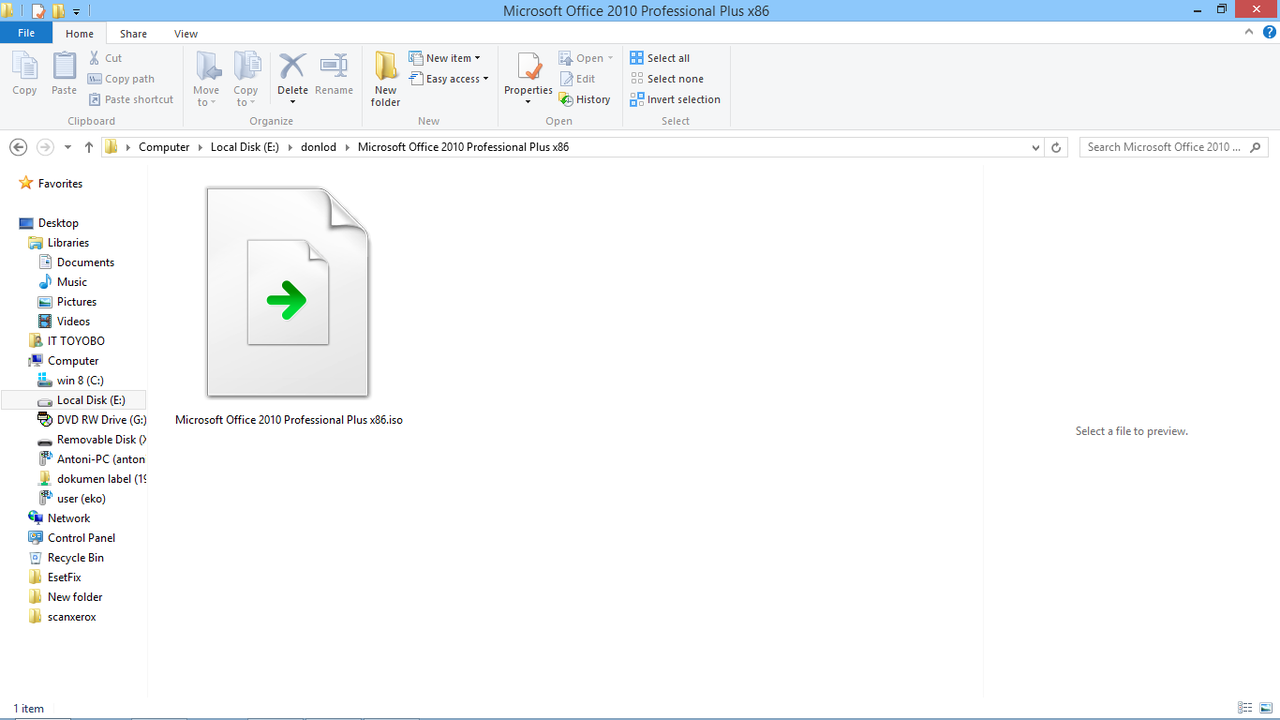This screenshot has width=1280, height=720.
Task: Click the current folder breadcrumb segment
Action: tap(463, 147)
